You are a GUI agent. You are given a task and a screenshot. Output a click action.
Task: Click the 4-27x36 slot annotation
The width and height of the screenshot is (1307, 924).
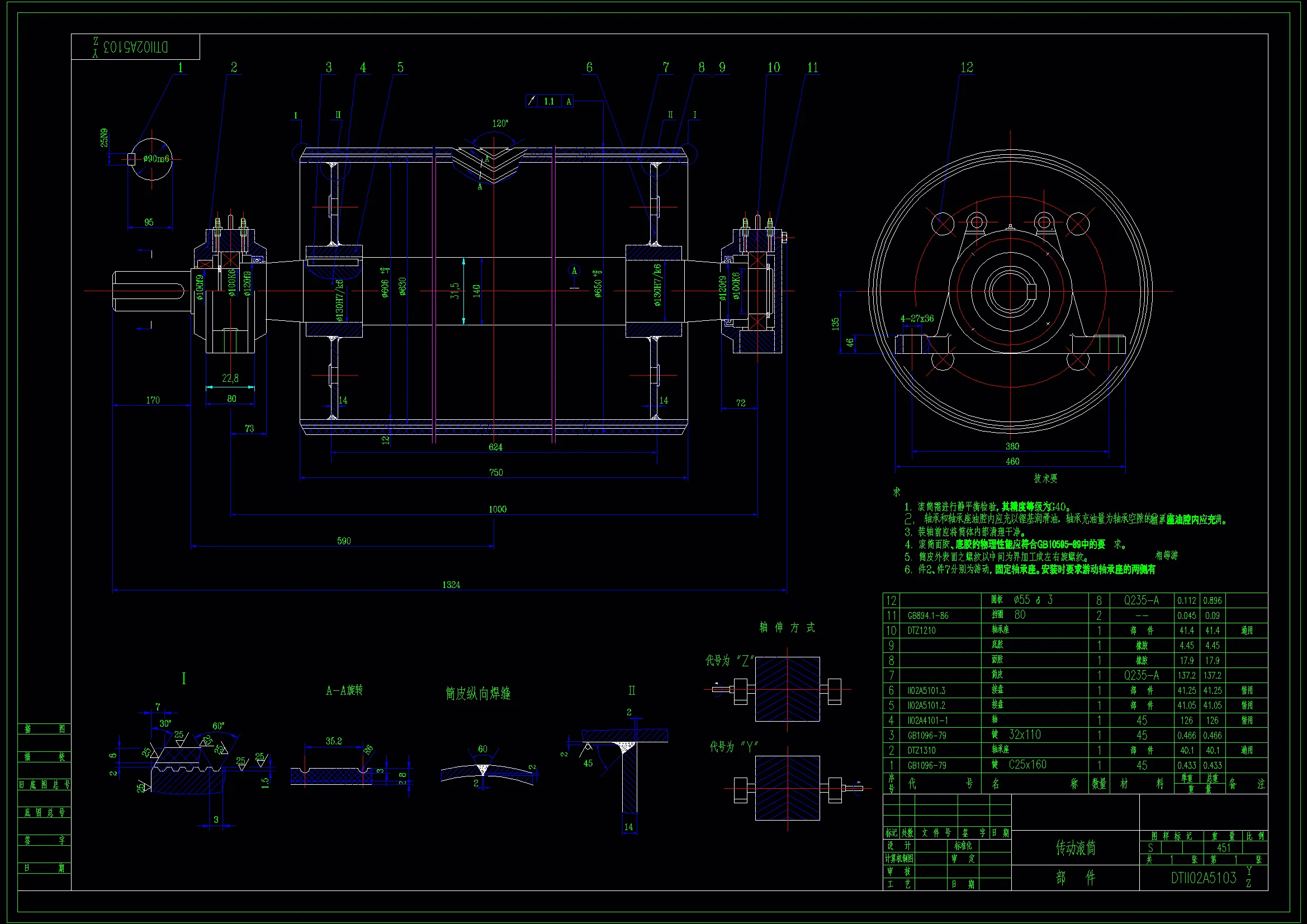pos(916,319)
